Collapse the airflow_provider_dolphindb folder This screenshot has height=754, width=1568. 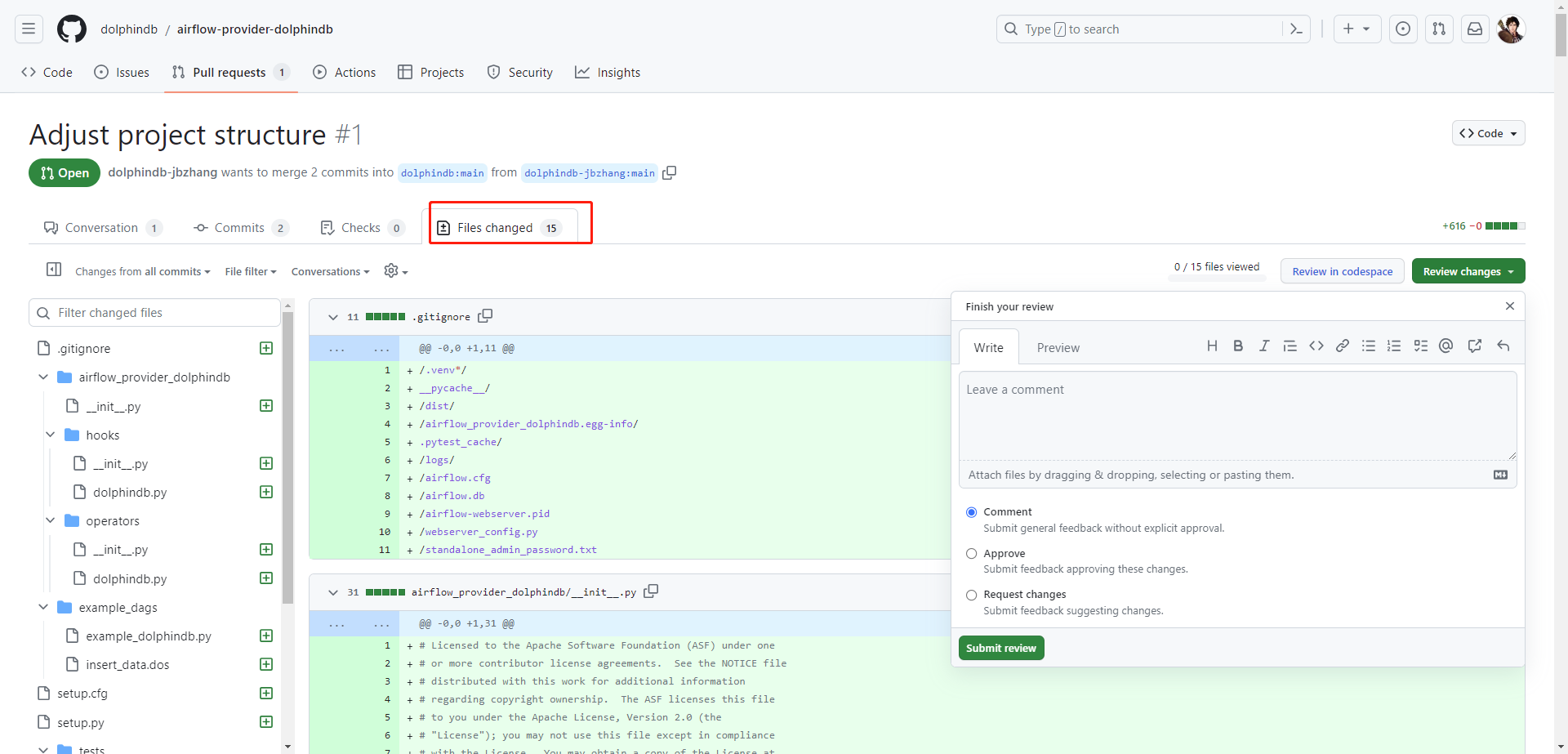[x=43, y=377]
